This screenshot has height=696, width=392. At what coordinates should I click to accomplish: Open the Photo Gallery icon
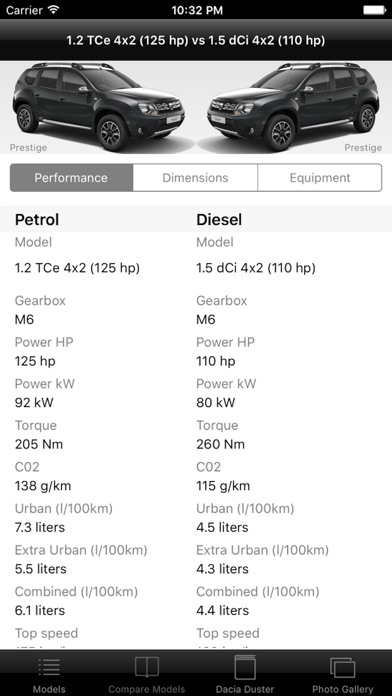(342, 668)
